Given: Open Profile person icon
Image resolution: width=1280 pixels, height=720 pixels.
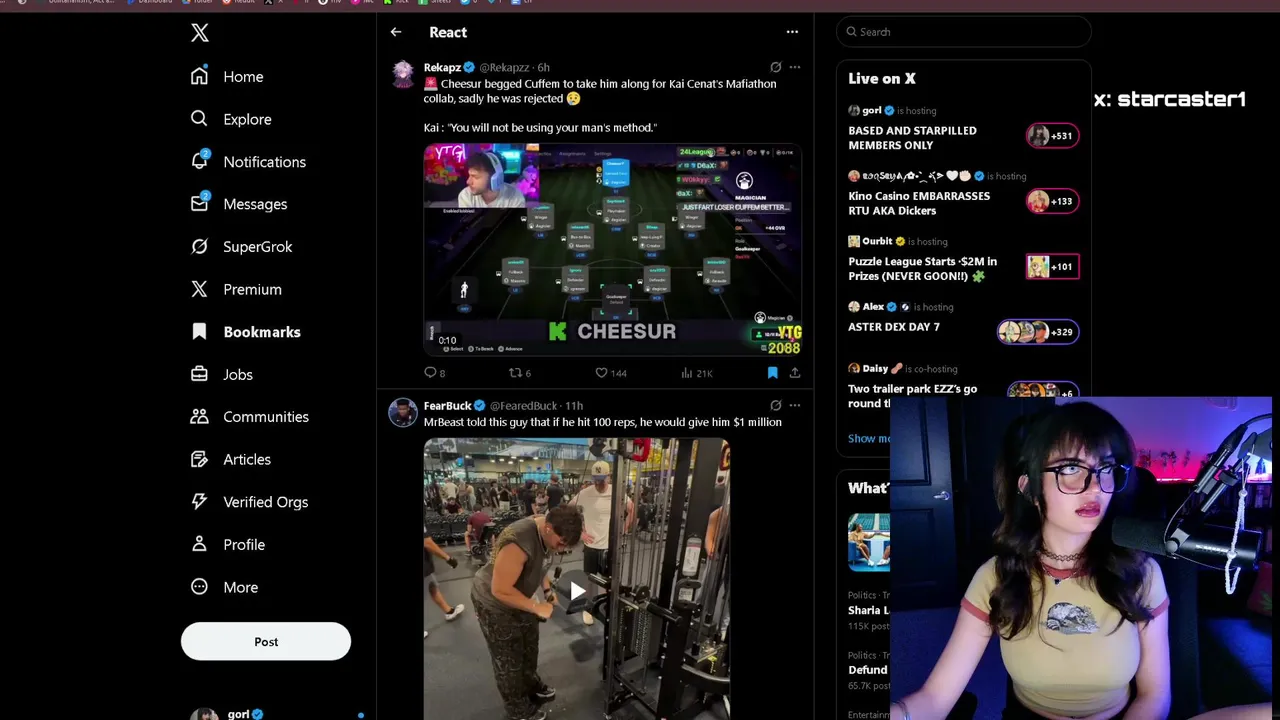Looking at the screenshot, I should [x=200, y=544].
